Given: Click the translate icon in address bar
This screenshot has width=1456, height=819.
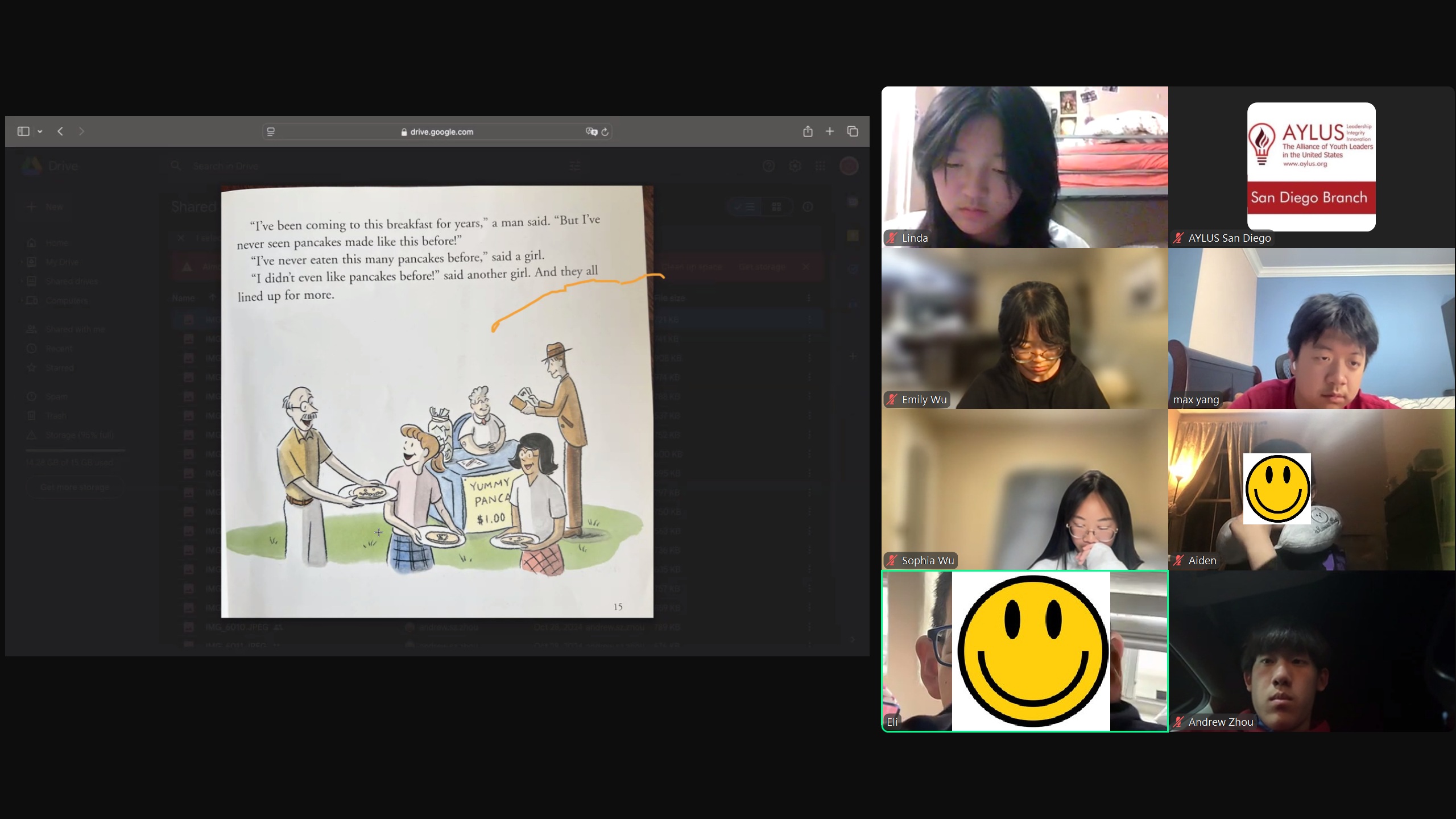Looking at the screenshot, I should (591, 131).
